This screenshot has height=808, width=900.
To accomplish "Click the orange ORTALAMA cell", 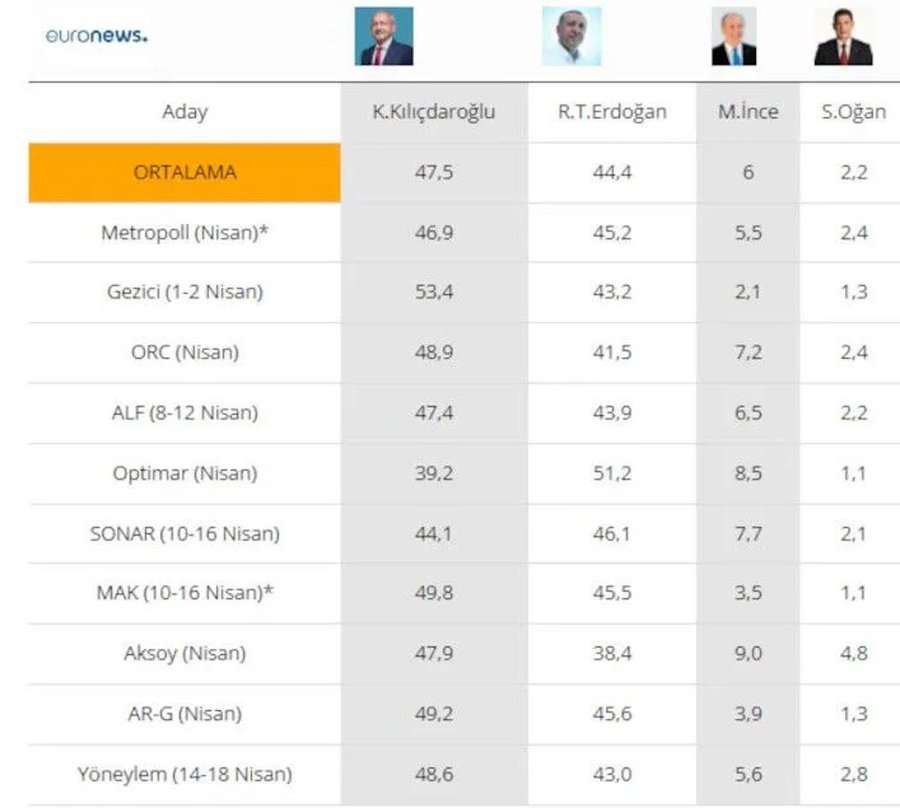I will 185,173.
